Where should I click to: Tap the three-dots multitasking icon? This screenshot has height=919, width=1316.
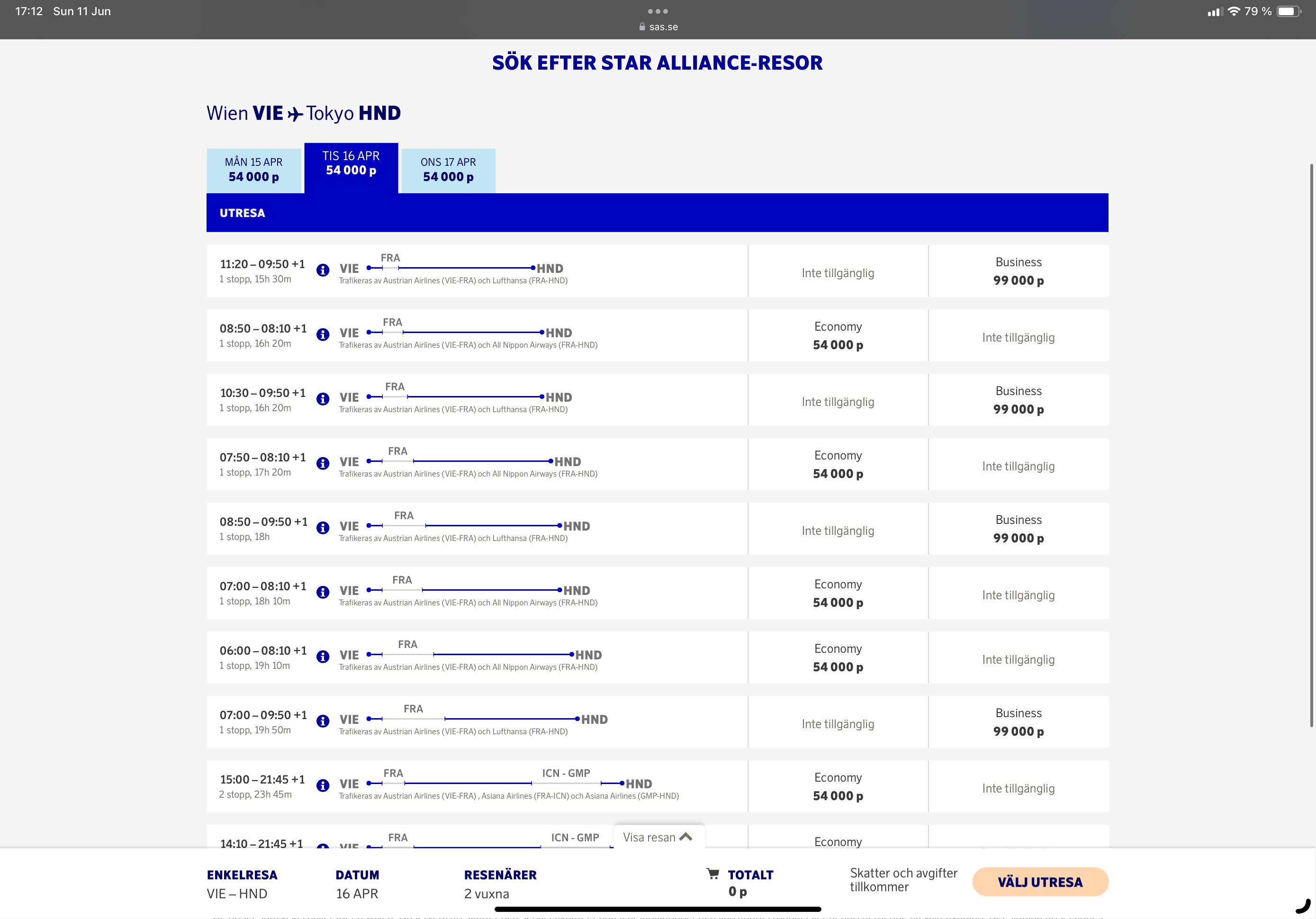pyautogui.click(x=658, y=11)
